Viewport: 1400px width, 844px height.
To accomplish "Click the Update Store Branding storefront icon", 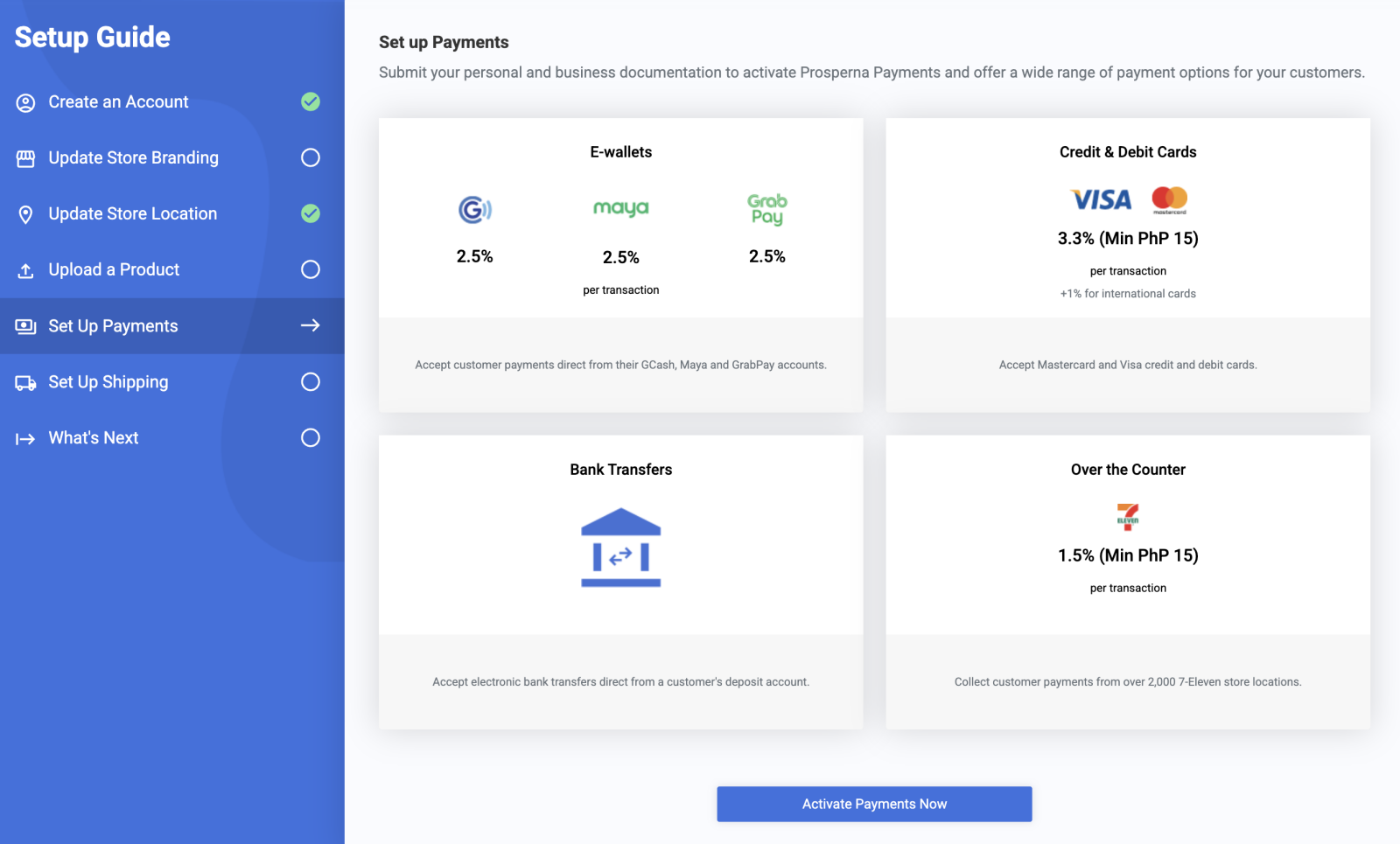I will click(25, 158).
